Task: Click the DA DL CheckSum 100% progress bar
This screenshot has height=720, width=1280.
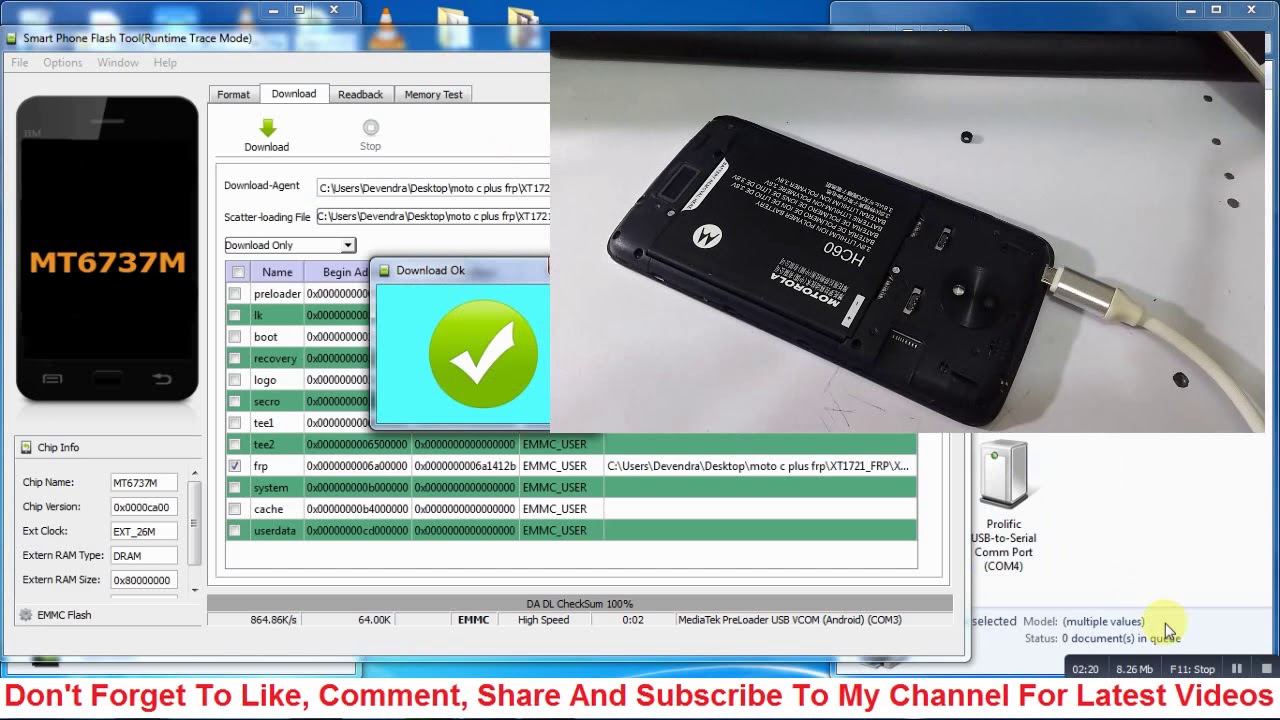Action: tap(579, 604)
